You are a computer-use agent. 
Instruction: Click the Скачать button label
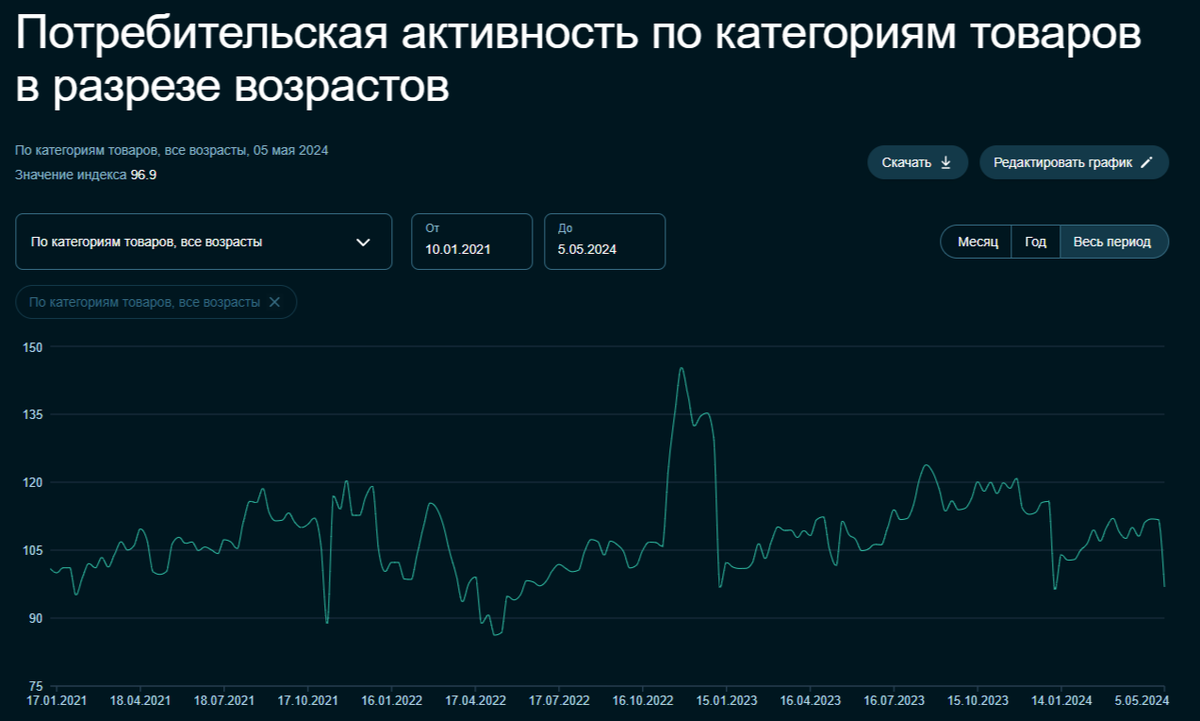point(906,163)
